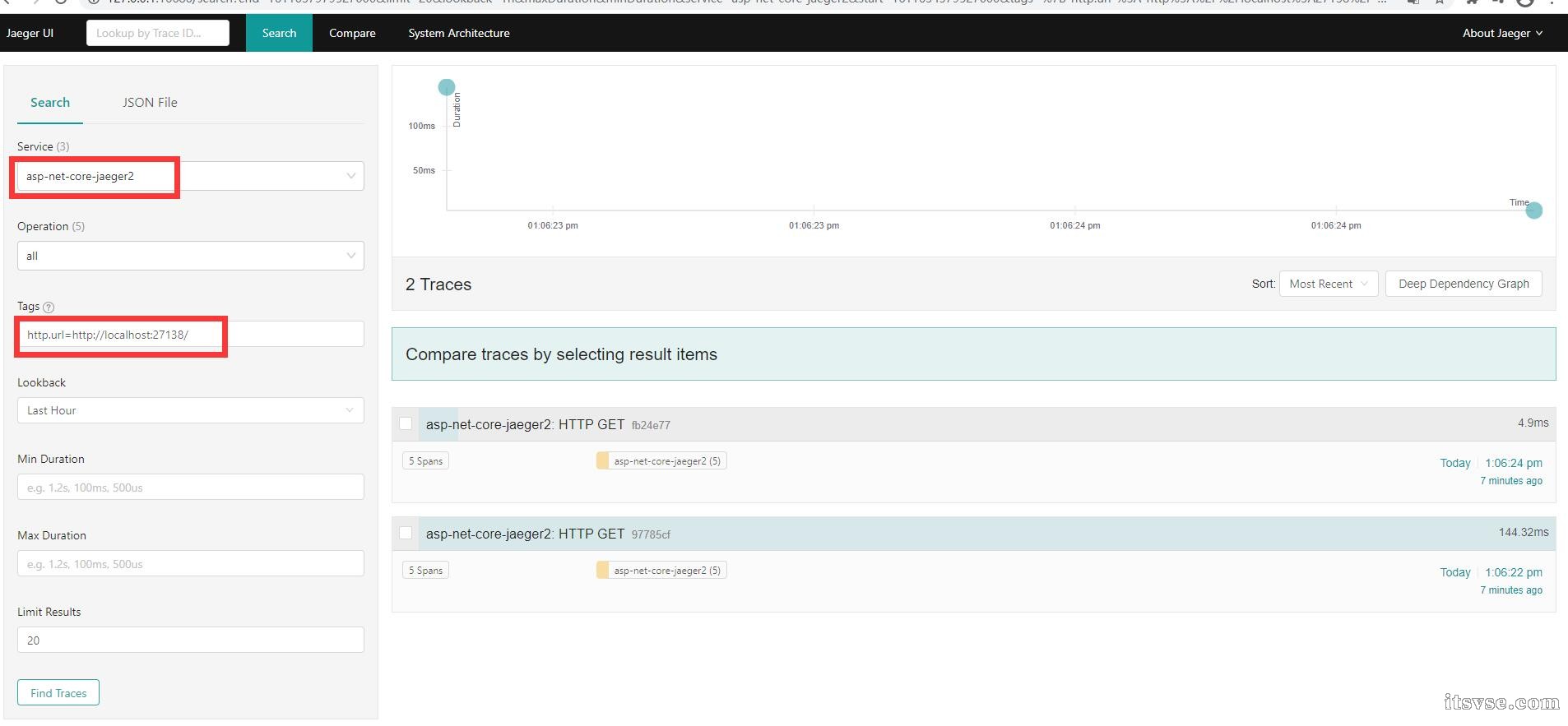Click the 1:06:22 pm timestamp
1568x726 pixels.
click(1514, 572)
